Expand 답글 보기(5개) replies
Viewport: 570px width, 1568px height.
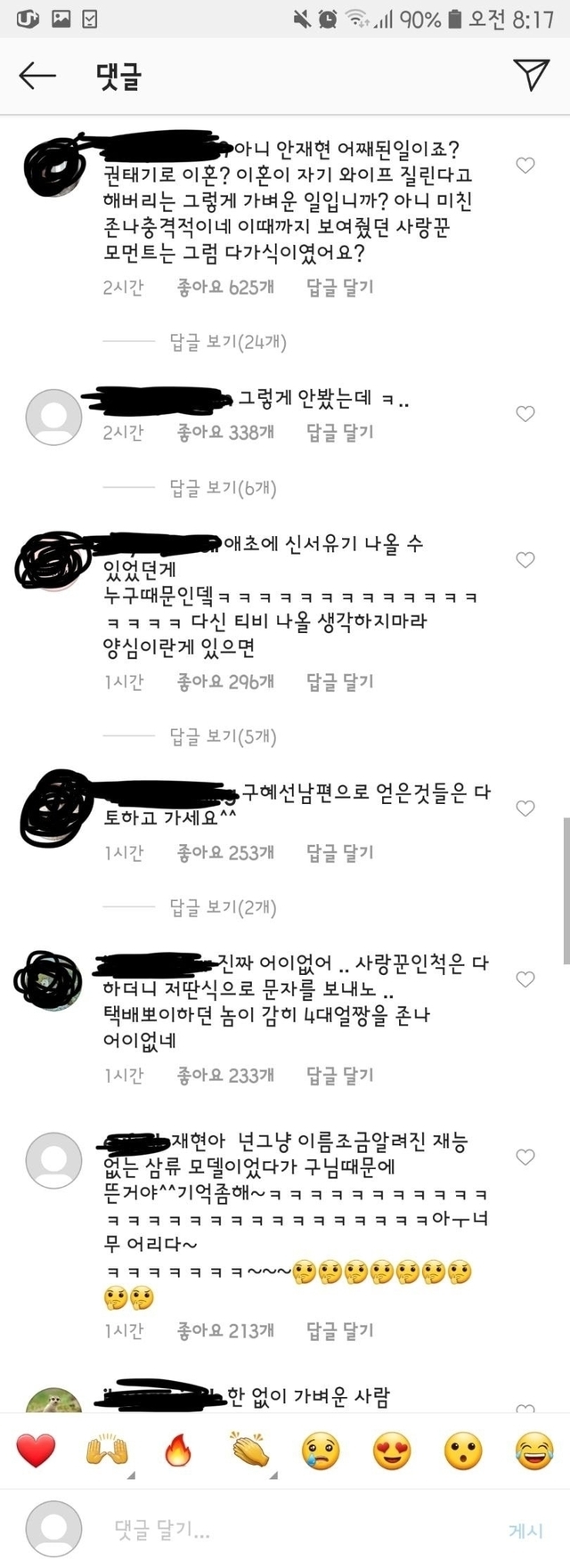click(x=224, y=736)
